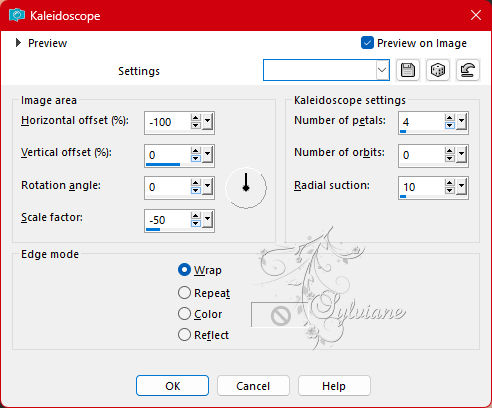Click the Cancel button
This screenshot has width=492, height=408.
coord(253,386)
